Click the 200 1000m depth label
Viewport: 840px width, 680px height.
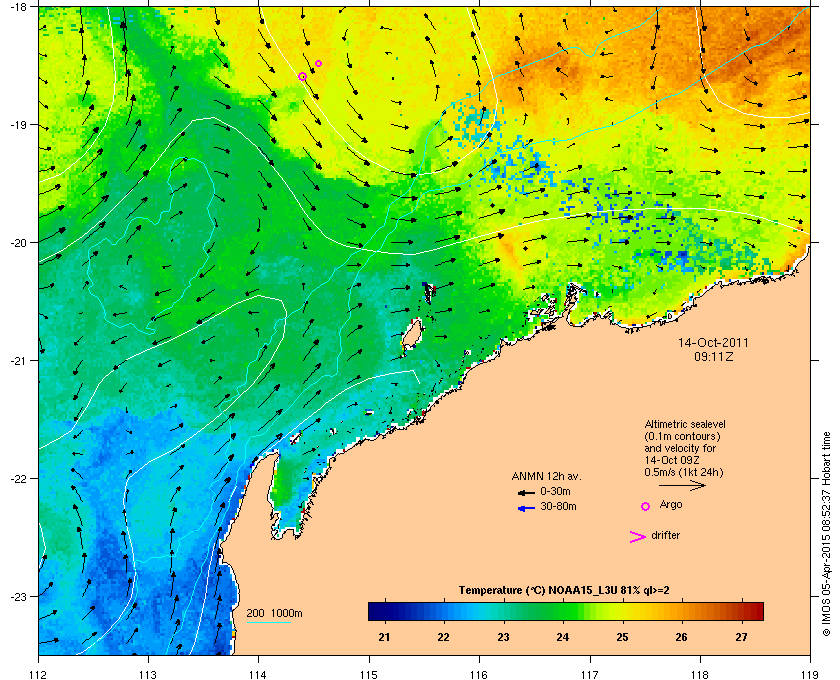pyautogui.click(x=274, y=614)
